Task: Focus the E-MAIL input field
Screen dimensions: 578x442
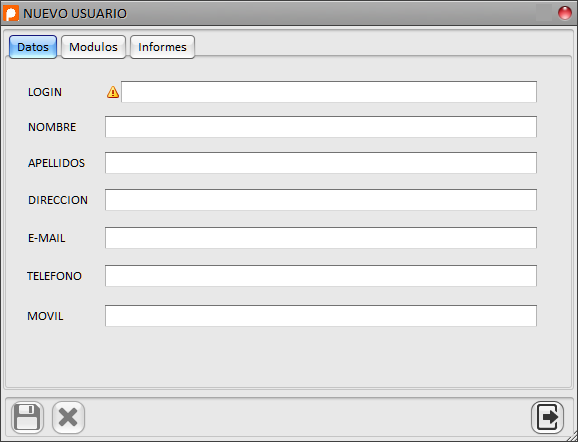Action: click(321, 238)
